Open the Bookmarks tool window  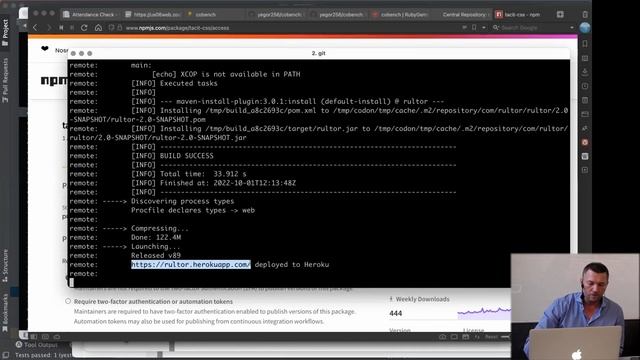pyautogui.click(x=5, y=313)
